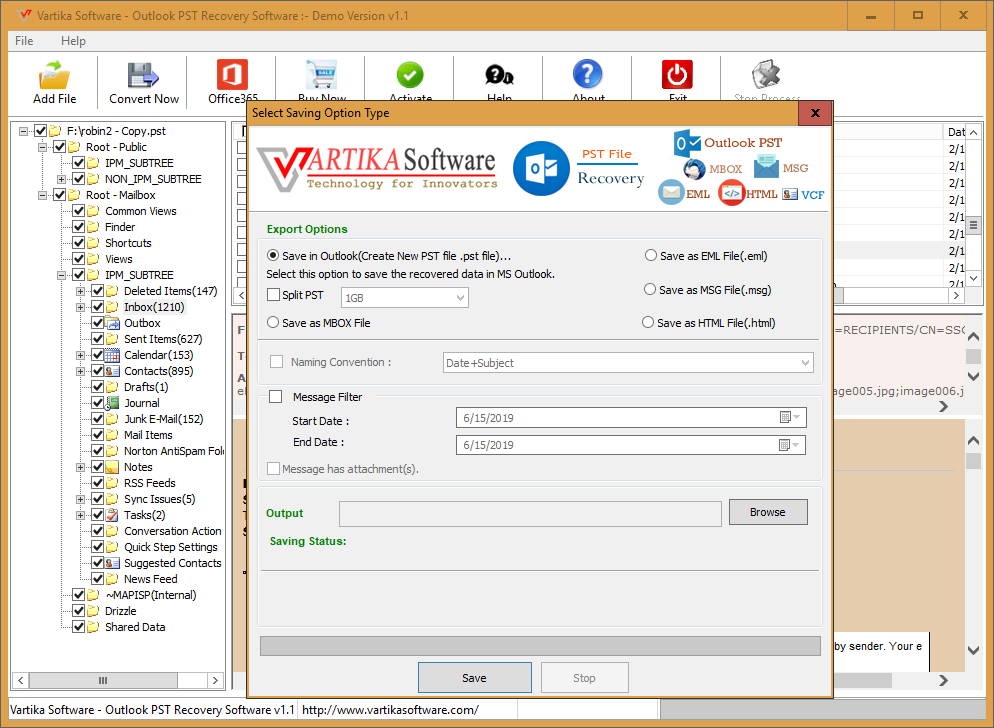The width and height of the screenshot is (994, 728).
Task: Click the Journal folder icon in tree
Action: click(112, 403)
